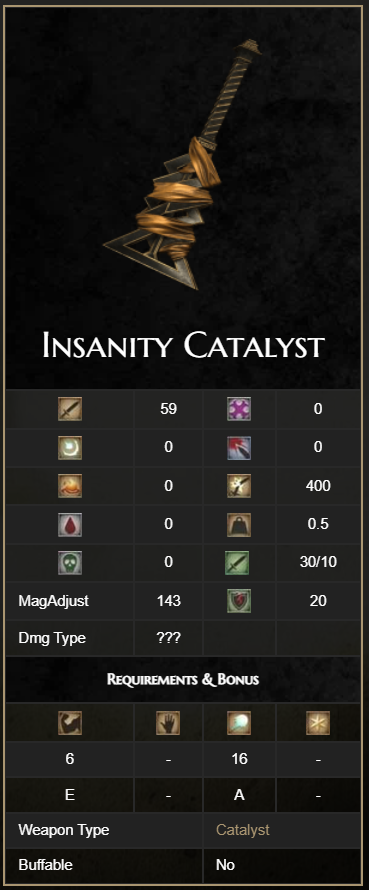This screenshot has width=369, height=890.
Task: Click the green sword damage reduction icon
Action: click(239, 562)
